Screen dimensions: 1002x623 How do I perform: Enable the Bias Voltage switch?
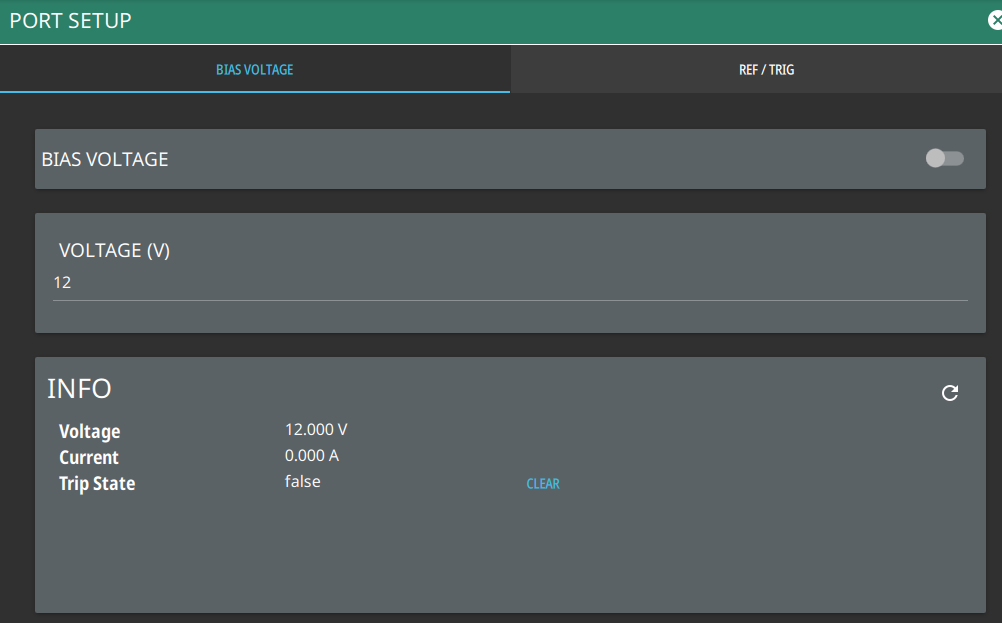[944, 158]
